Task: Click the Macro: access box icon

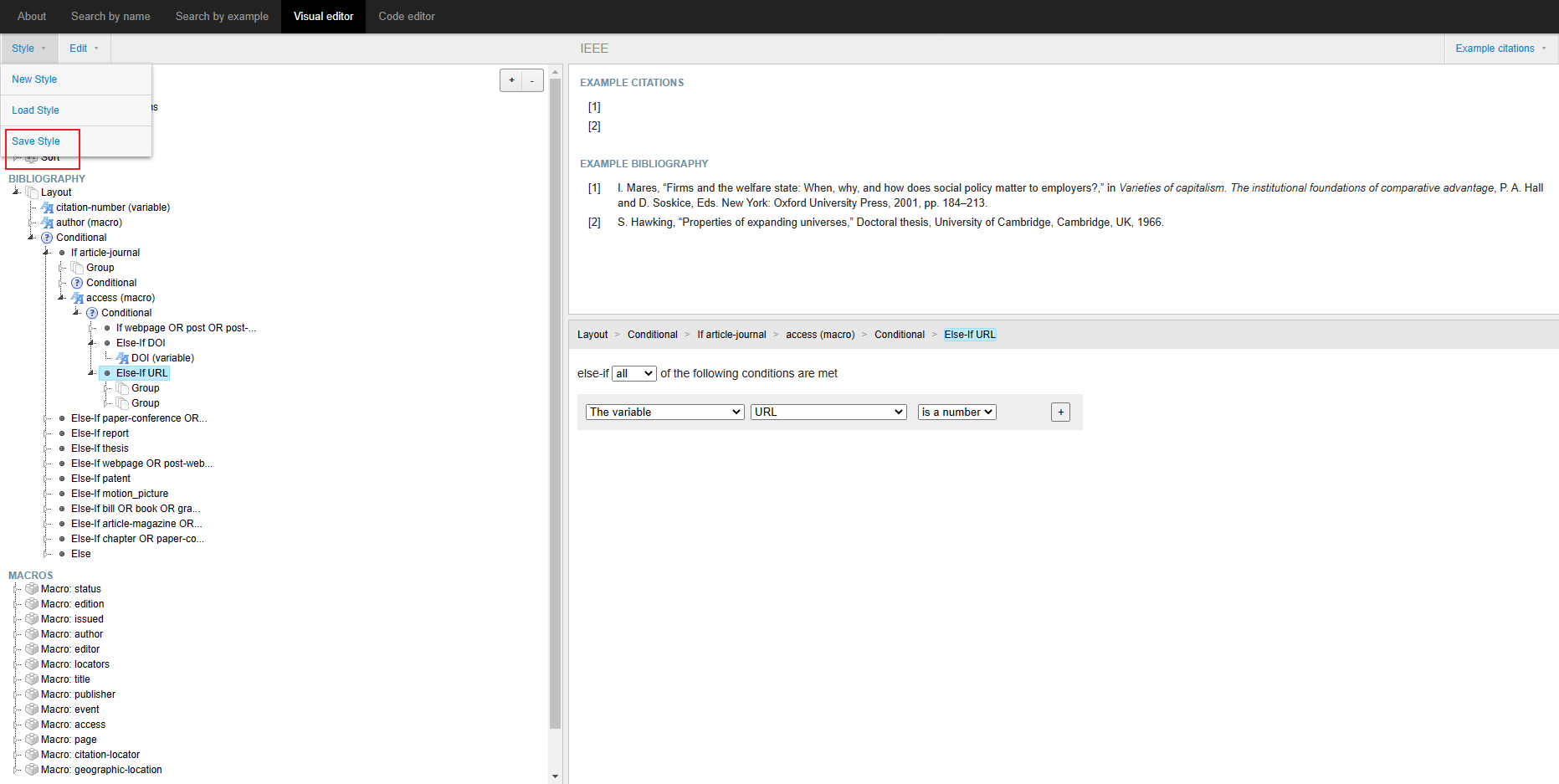Action: [x=32, y=725]
